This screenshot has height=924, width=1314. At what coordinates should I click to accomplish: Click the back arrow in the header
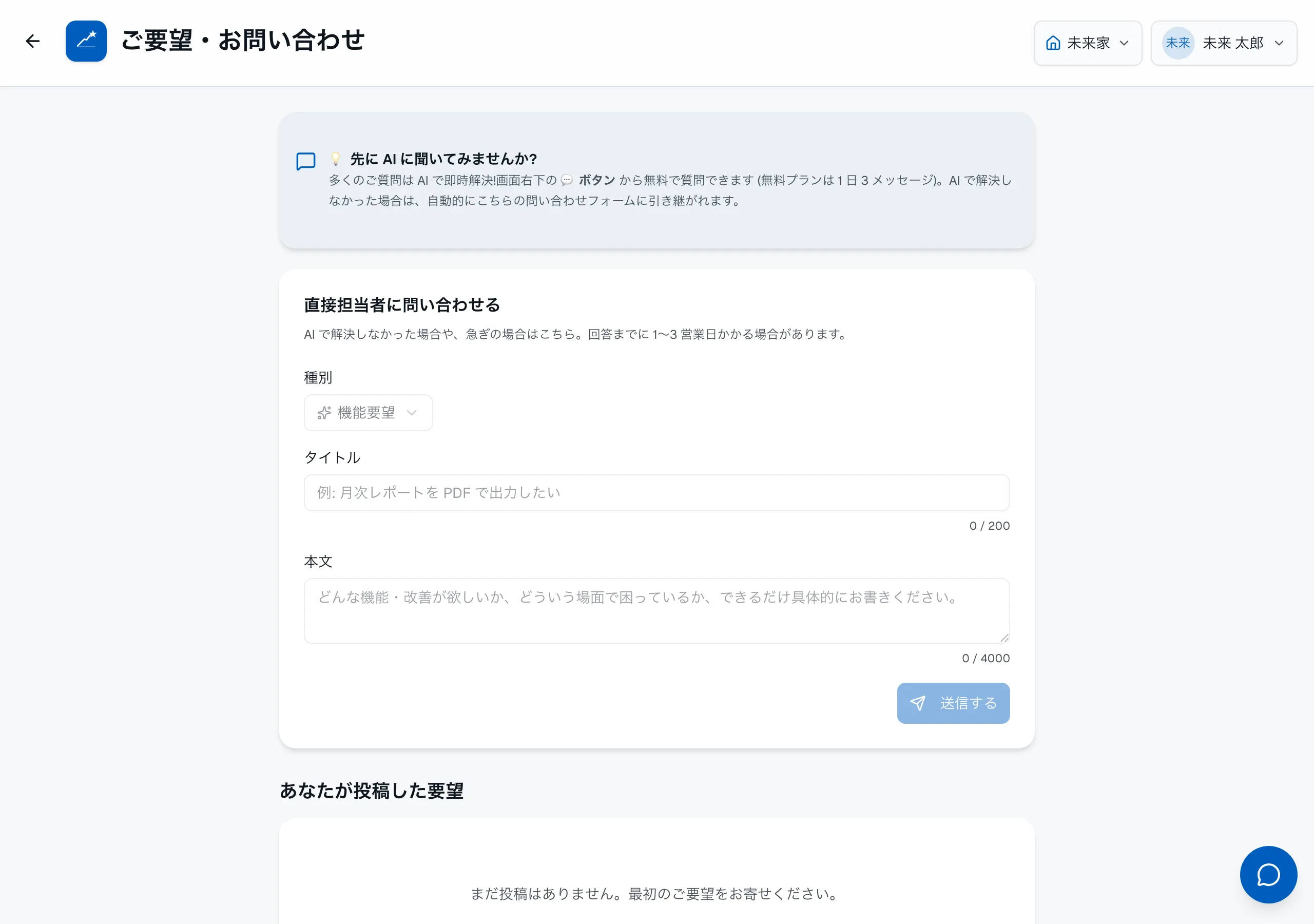[33, 41]
